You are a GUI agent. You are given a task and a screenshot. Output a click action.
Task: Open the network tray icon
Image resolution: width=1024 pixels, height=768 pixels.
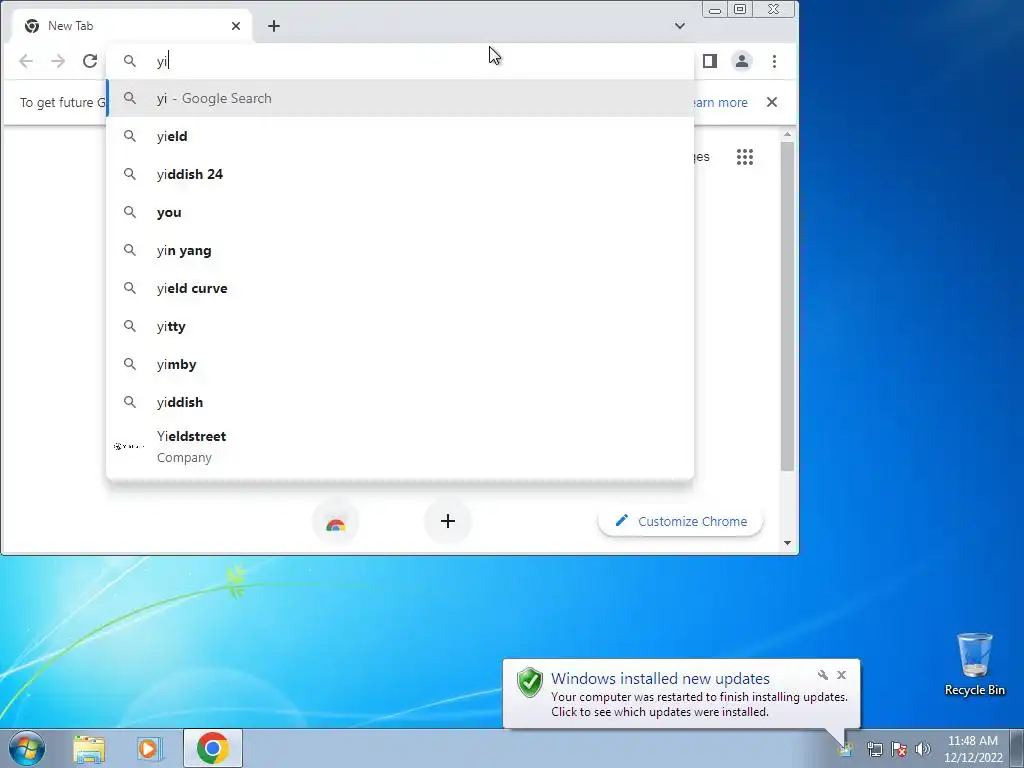click(x=874, y=749)
